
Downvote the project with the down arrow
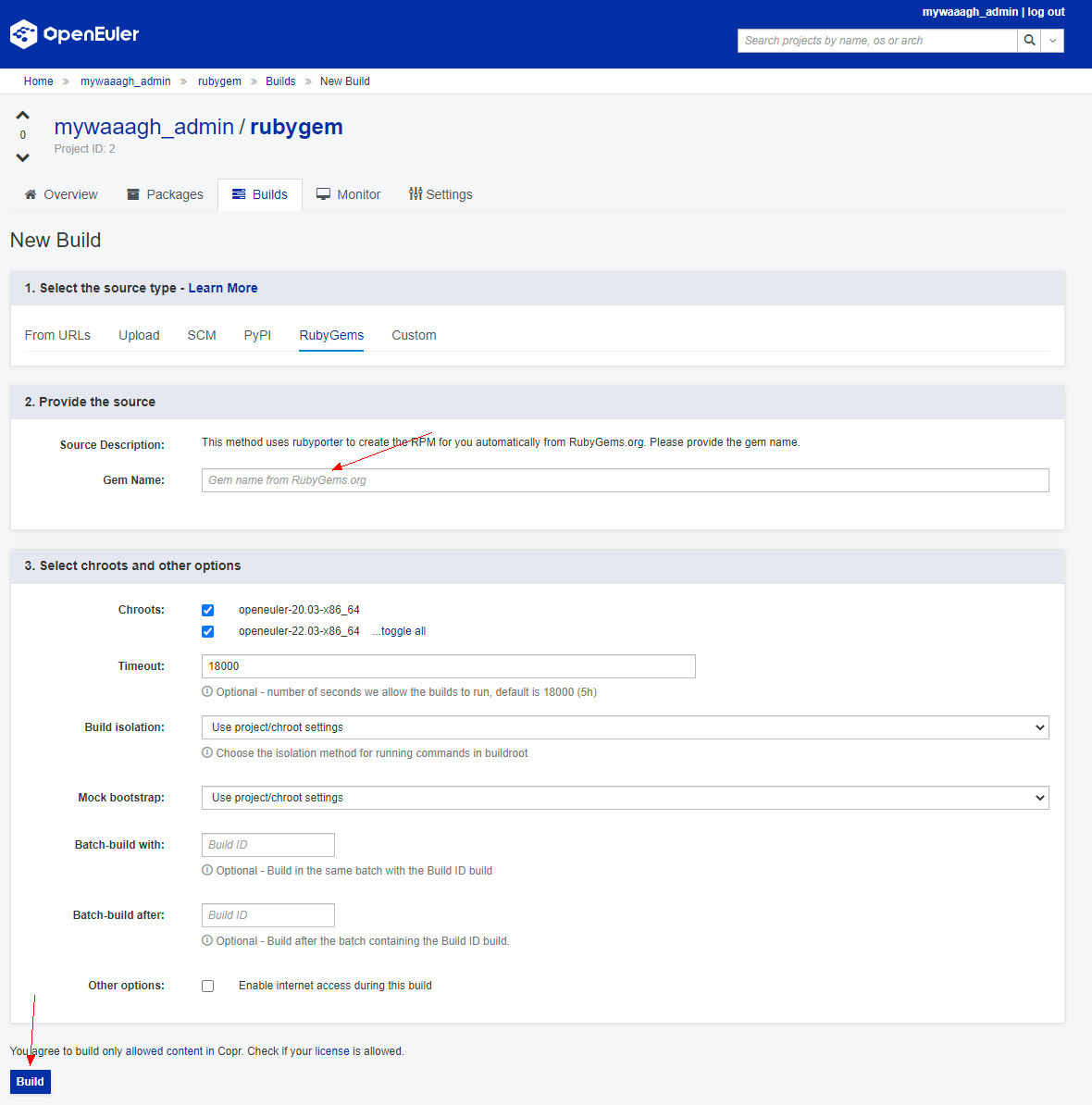(x=23, y=157)
